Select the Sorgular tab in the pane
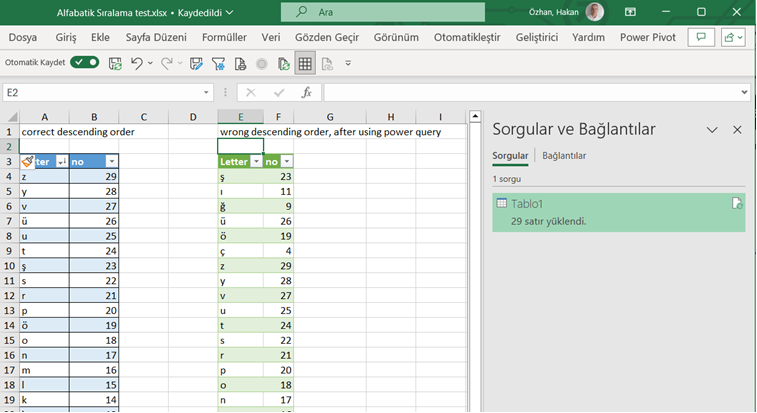Image resolution: width=757 pixels, height=413 pixels. click(x=510, y=156)
